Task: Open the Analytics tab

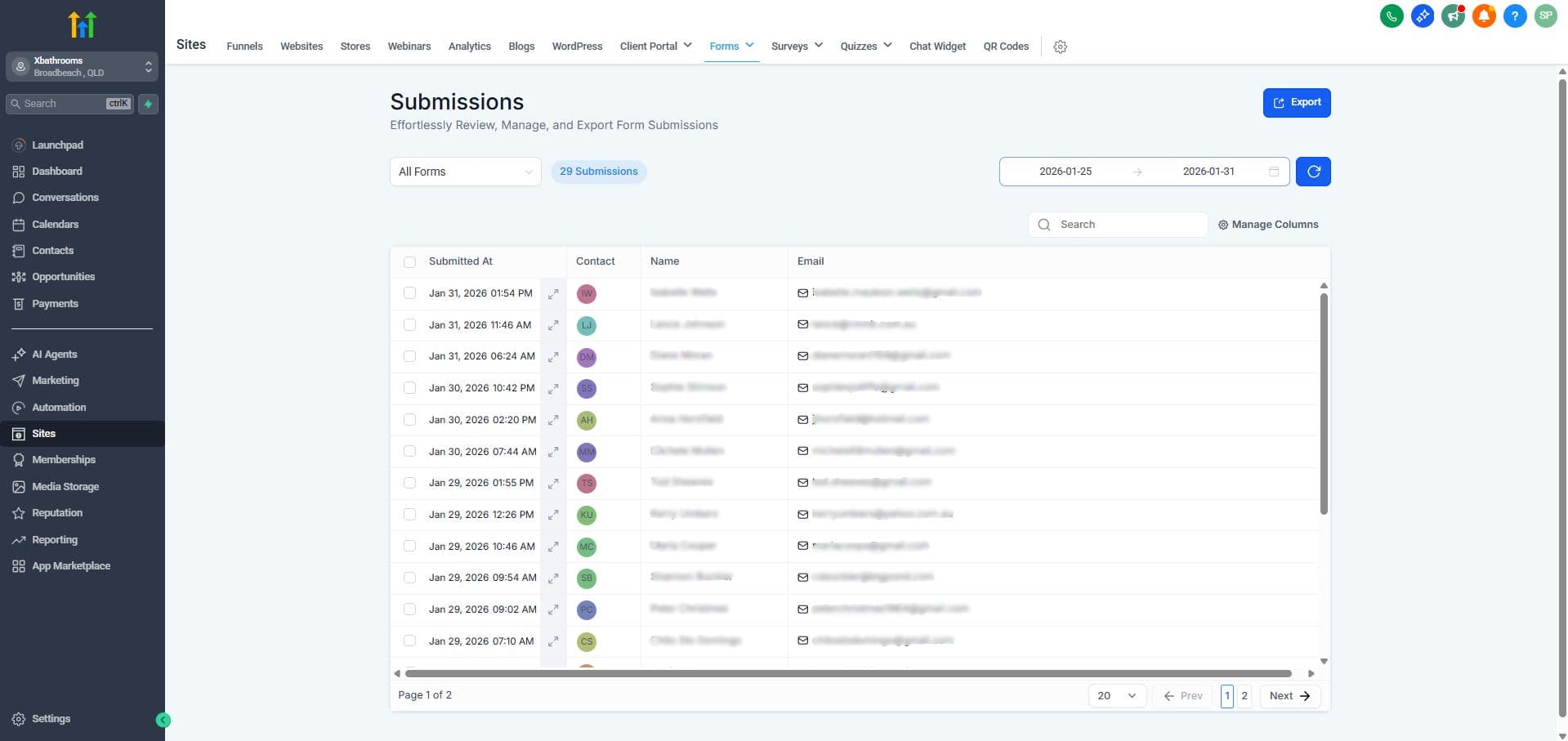Action: click(x=469, y=46)
